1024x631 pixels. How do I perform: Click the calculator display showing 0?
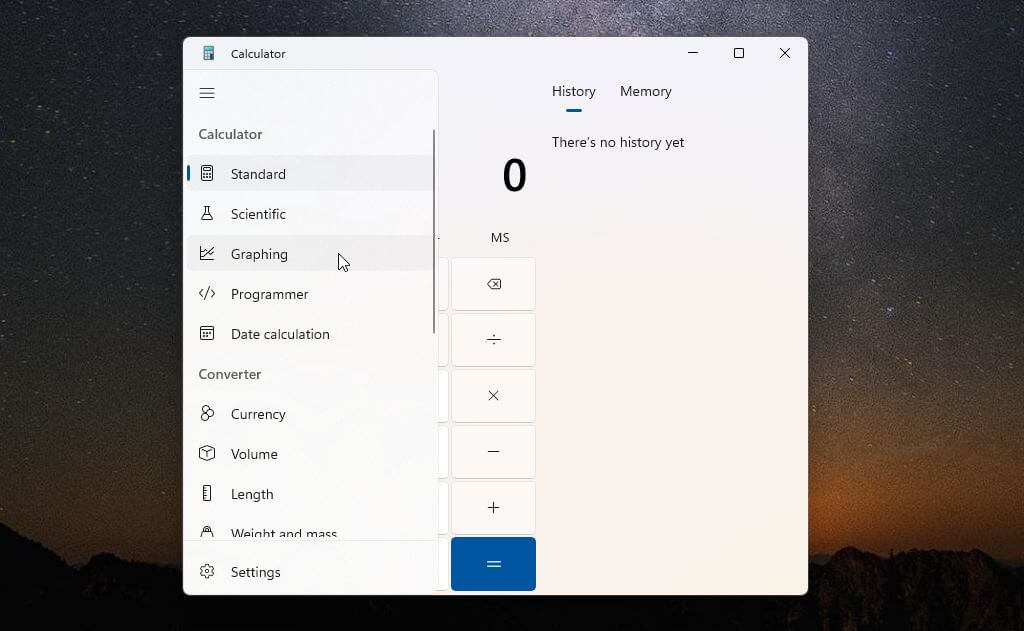514,175
